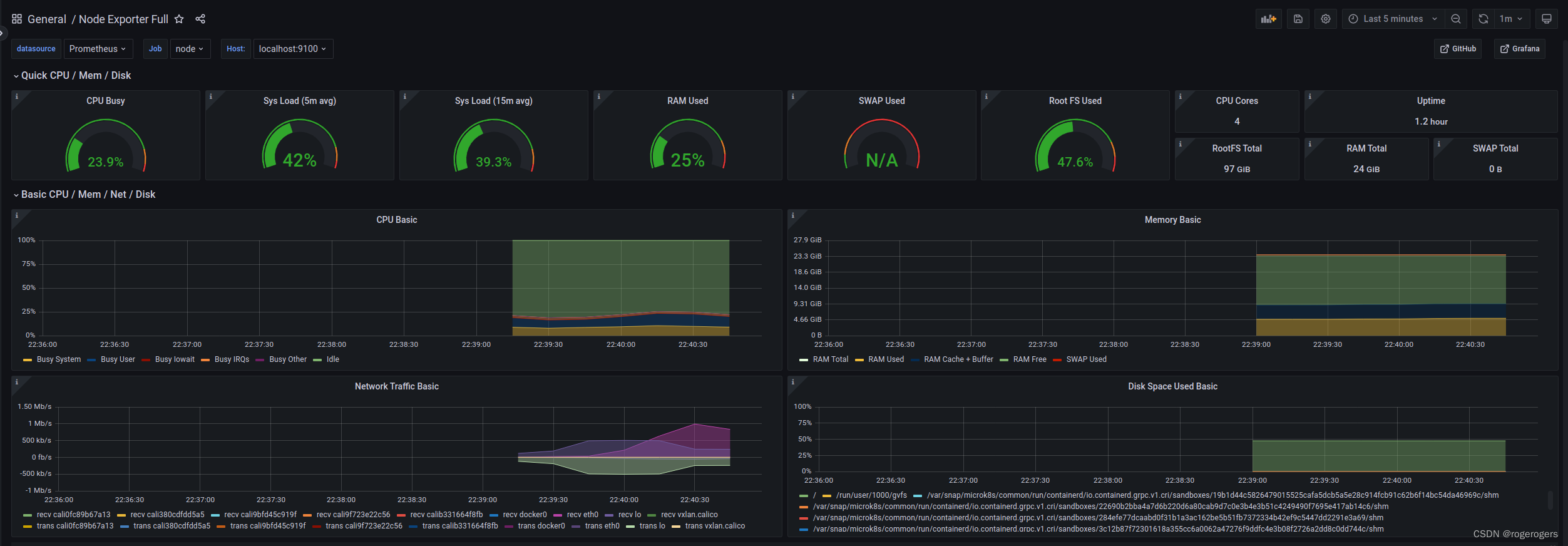Toggle the SWAP Used legend series

click(1086, 359)
